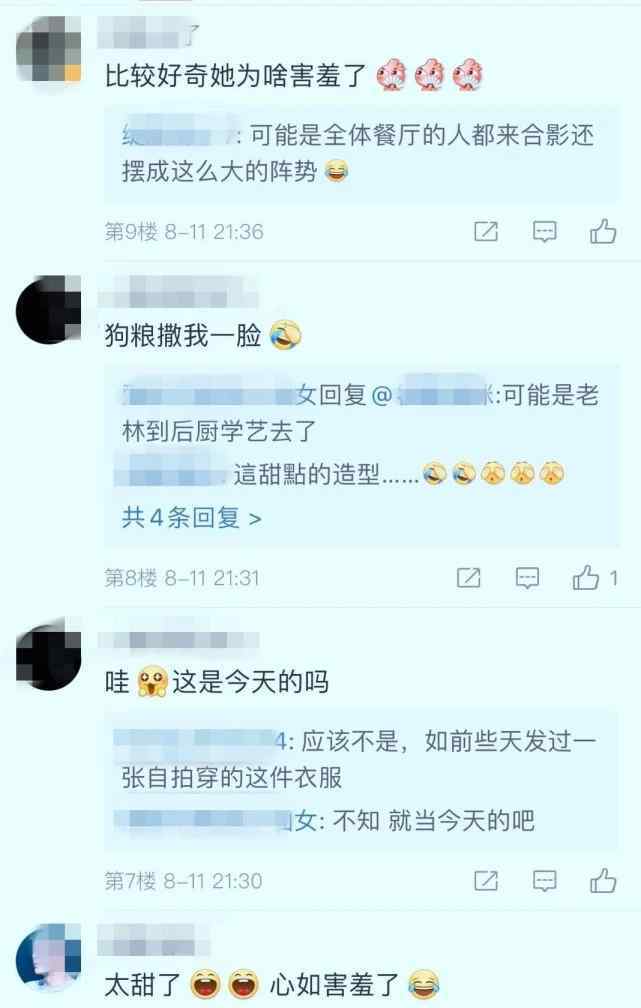641x1008 pixels.
Task: Like the 第9楼 comment with thumbs-up
Action: point(603,231)
